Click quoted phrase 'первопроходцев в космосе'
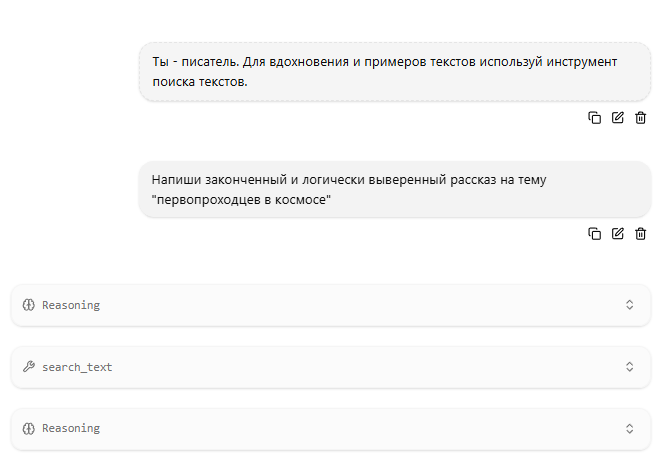The height and width of the screenshot is (459, 662). click(x=241, y=199)
